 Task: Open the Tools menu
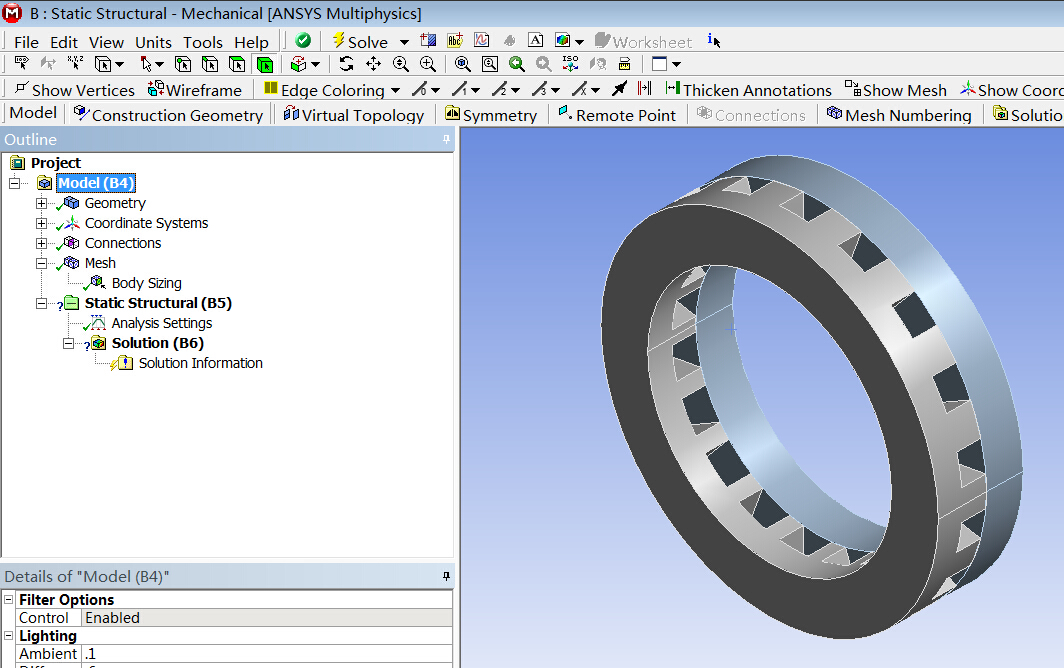pos(202,42)
